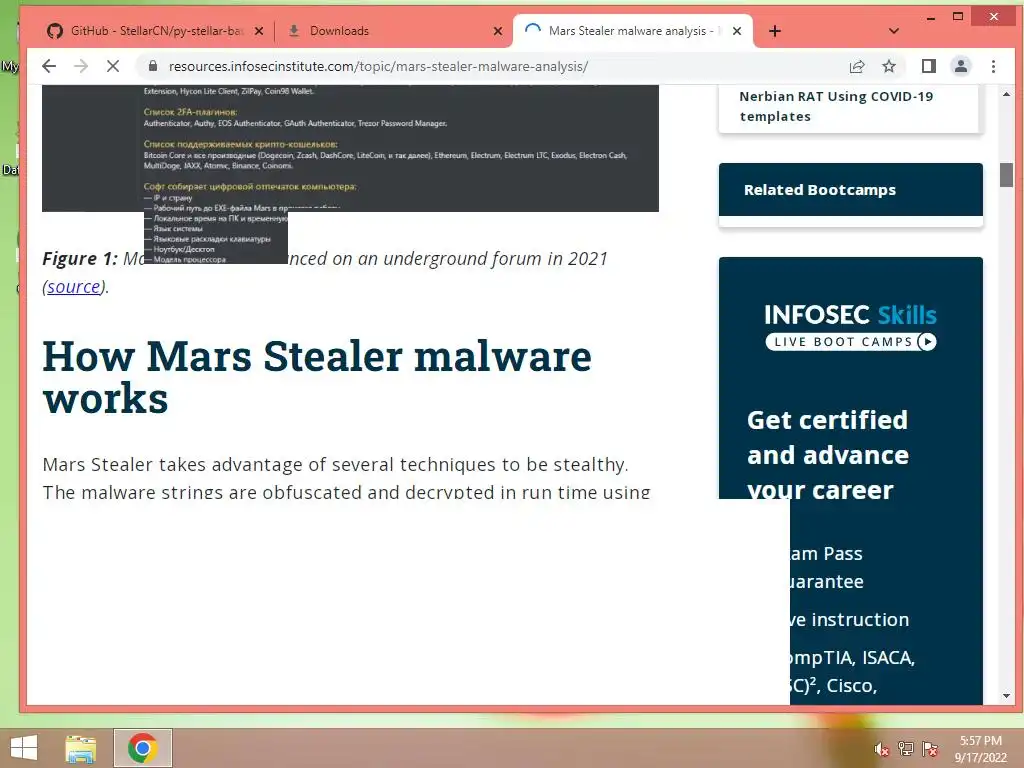Click the scrollbar up arrow

click(1006, 95)
